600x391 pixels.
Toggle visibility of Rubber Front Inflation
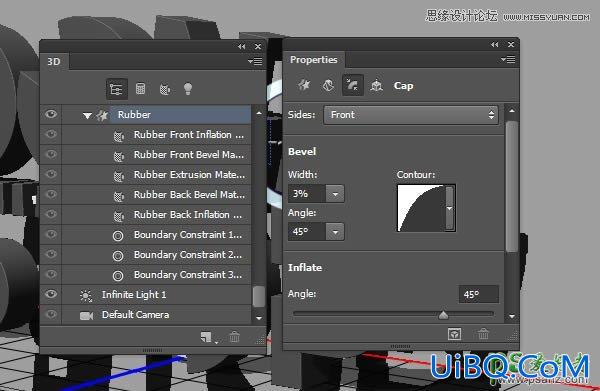tap(51, 134)
